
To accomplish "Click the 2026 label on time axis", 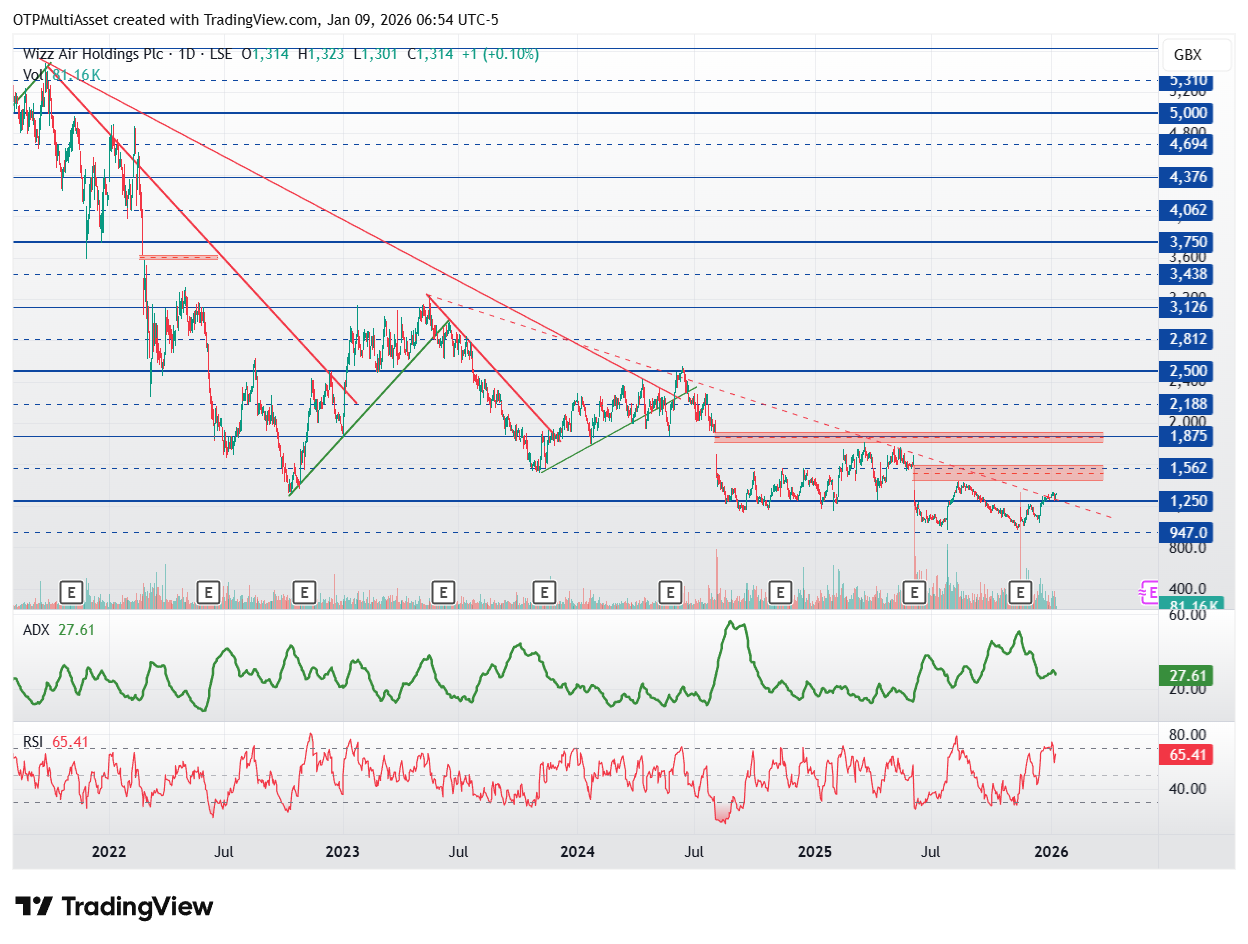I will pos(1051,852).
